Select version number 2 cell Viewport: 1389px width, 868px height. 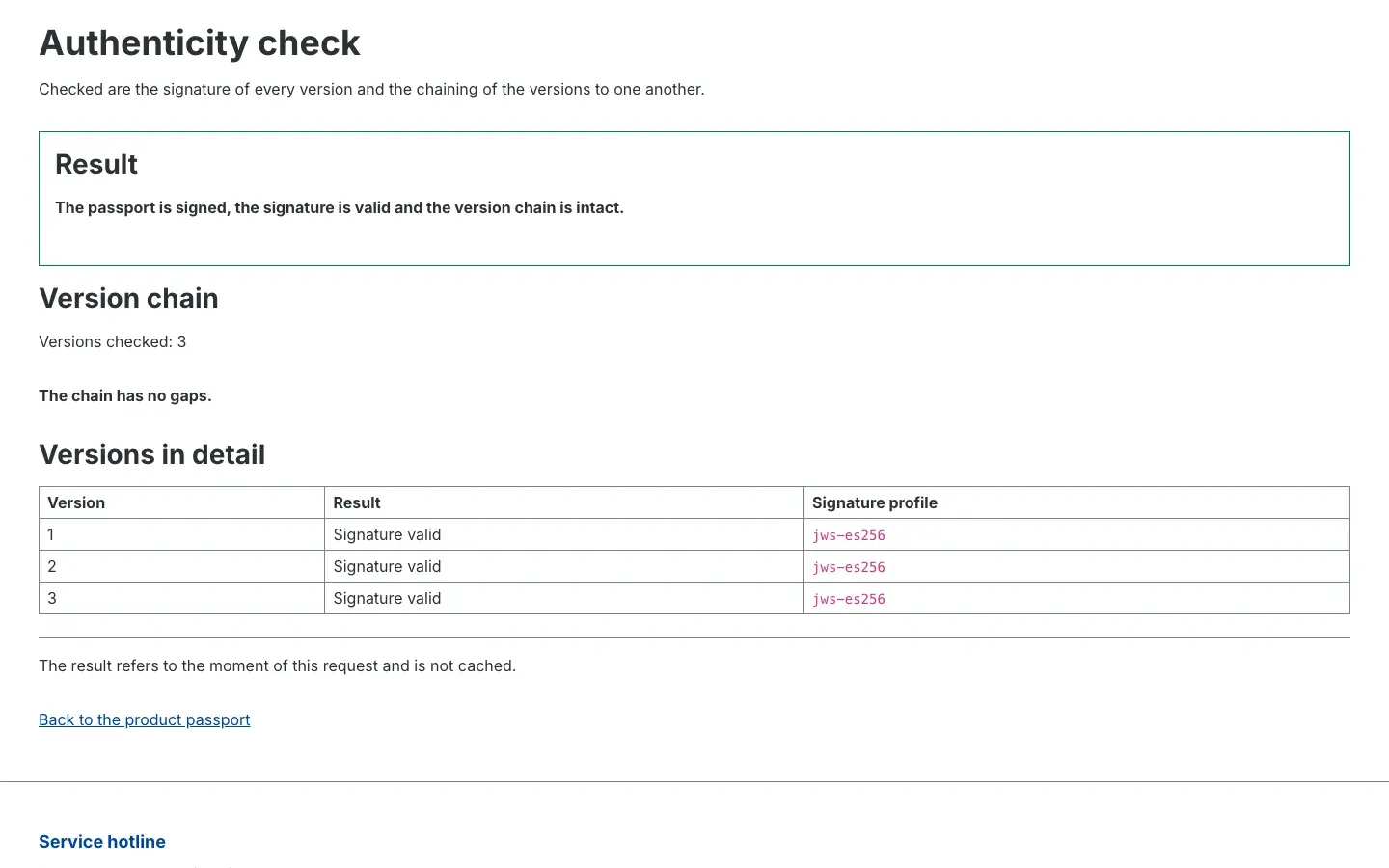(x=182, y=566)
